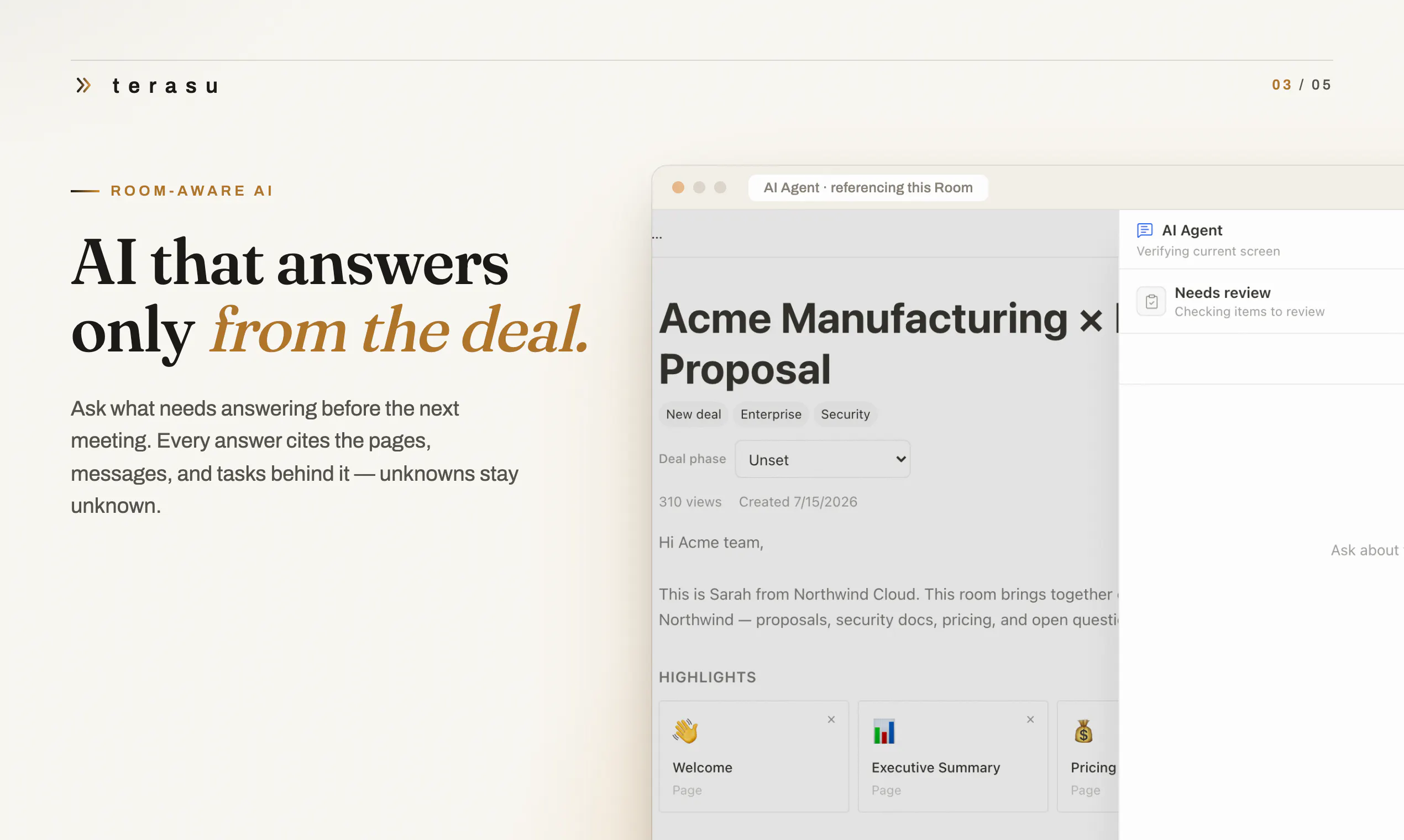Click the HIGHLIGHTS section heading
The height and width of the screenshot is (840, 1404).
(x=708, y=677)
